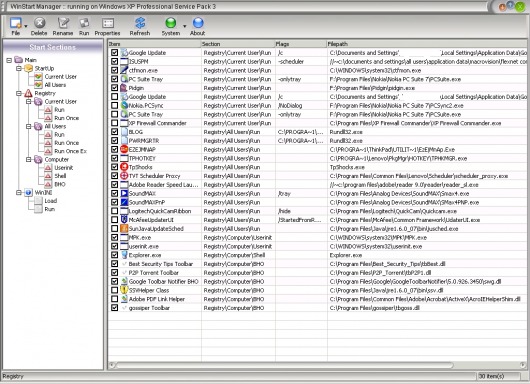Select StartUp Current User tree item
This screenshot has height=384, width=530.
61,76
